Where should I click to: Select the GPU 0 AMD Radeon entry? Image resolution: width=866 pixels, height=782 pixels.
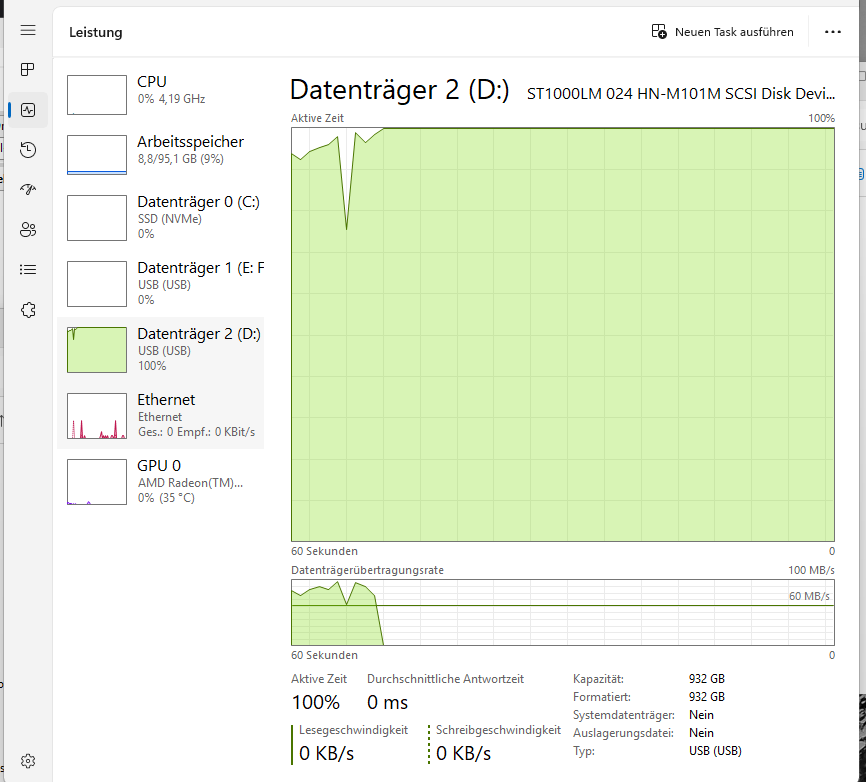click(161, 481)
